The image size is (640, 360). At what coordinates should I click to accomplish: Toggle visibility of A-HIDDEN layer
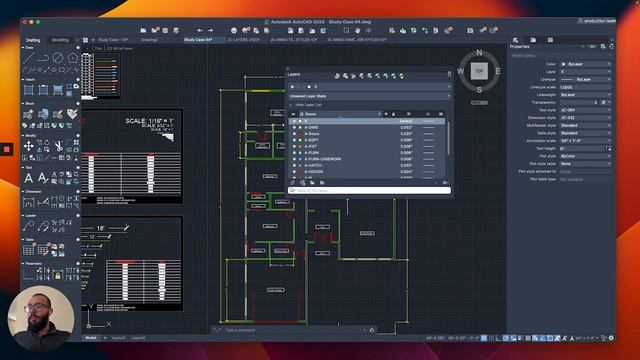pos(294,172)
